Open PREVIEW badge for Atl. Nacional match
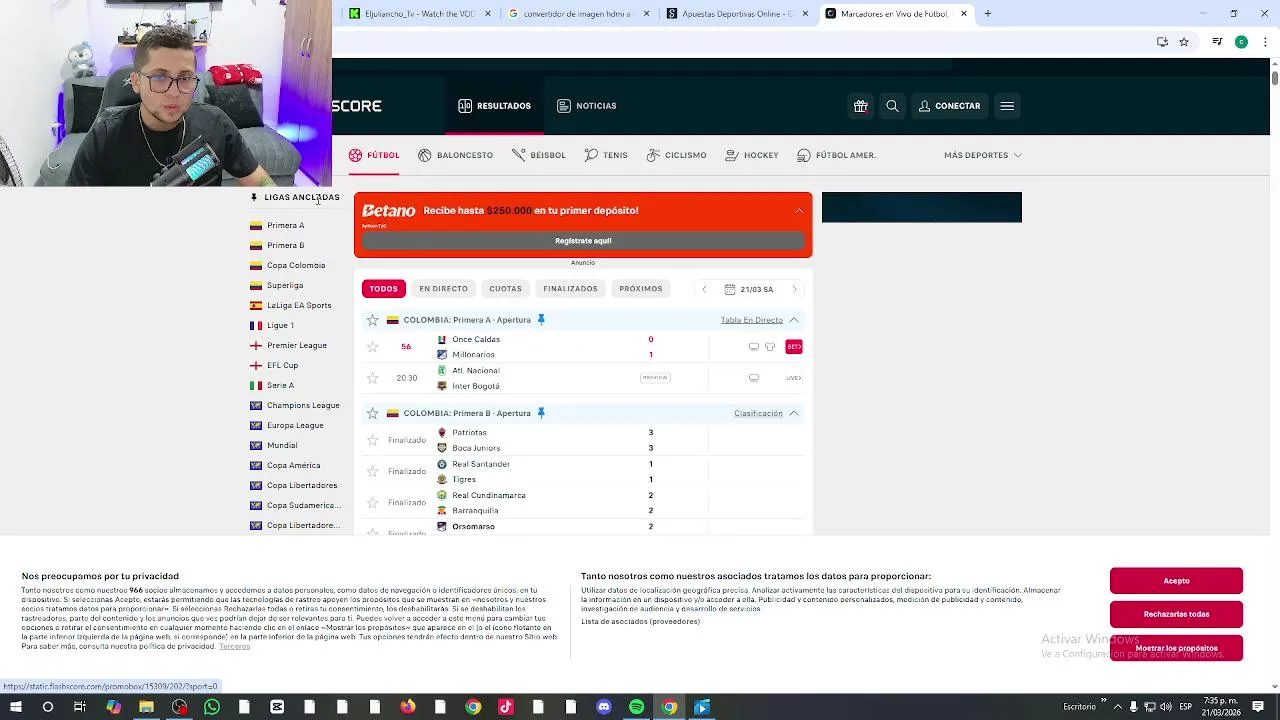This screenshot has height=720, width=1280. tap(655, 378)
